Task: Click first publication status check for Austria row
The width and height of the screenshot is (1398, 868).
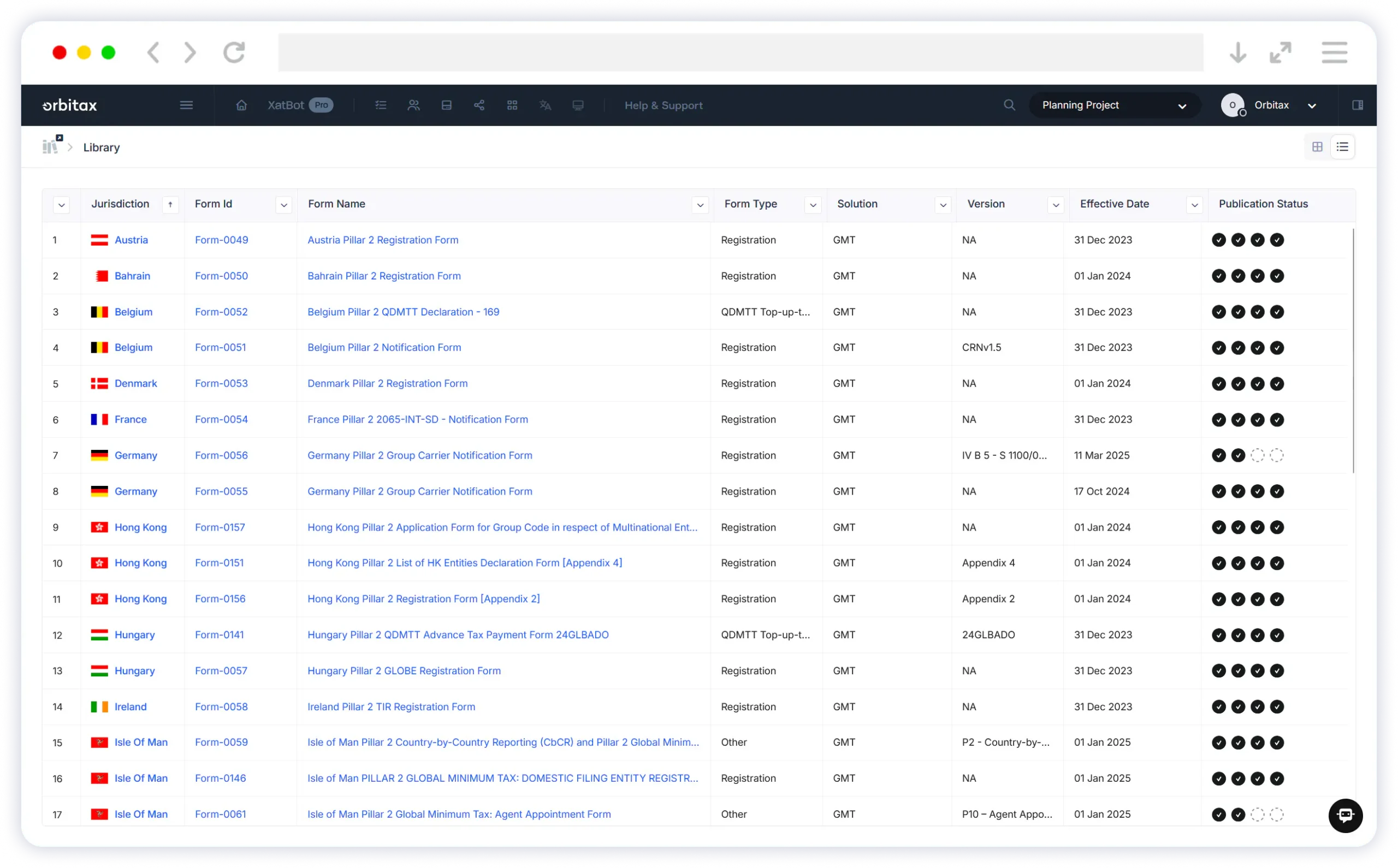Action: click(1218, 240)
